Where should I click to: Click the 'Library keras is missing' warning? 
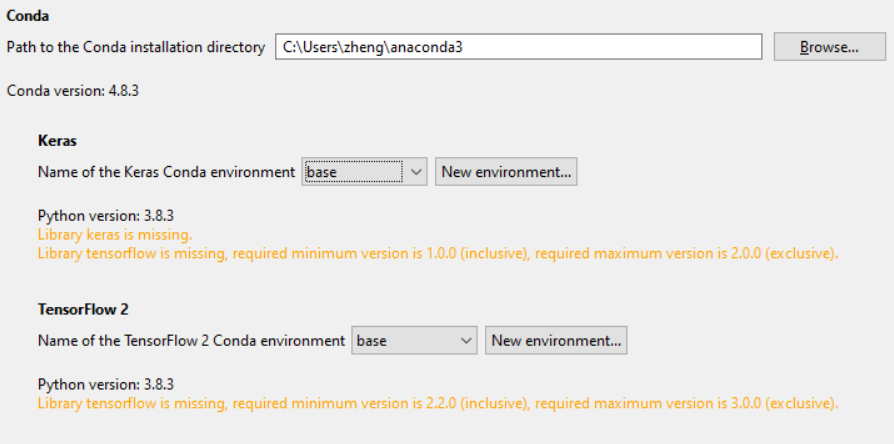(x=115, y=234)
